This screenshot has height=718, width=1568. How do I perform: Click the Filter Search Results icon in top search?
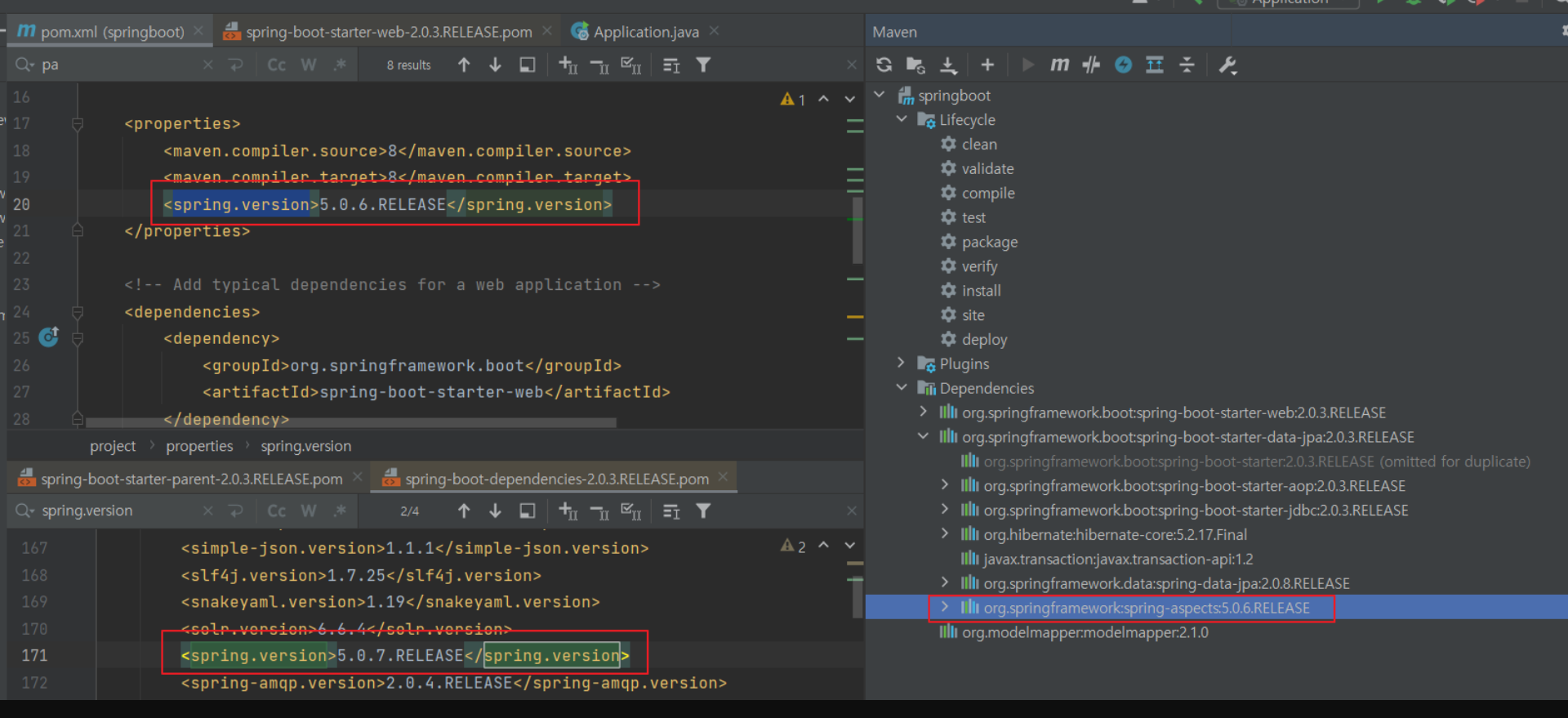tap(703, 65)
